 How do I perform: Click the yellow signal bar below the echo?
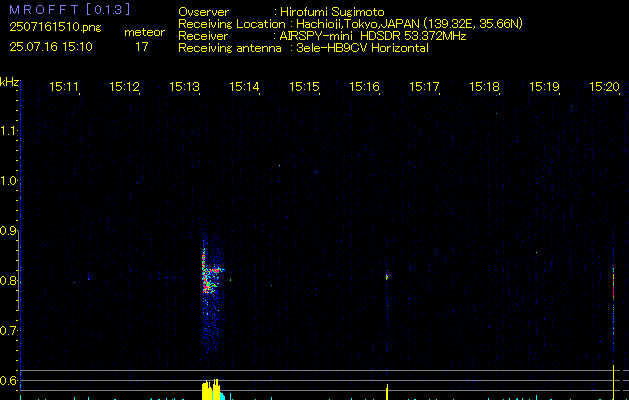(210, 389)
